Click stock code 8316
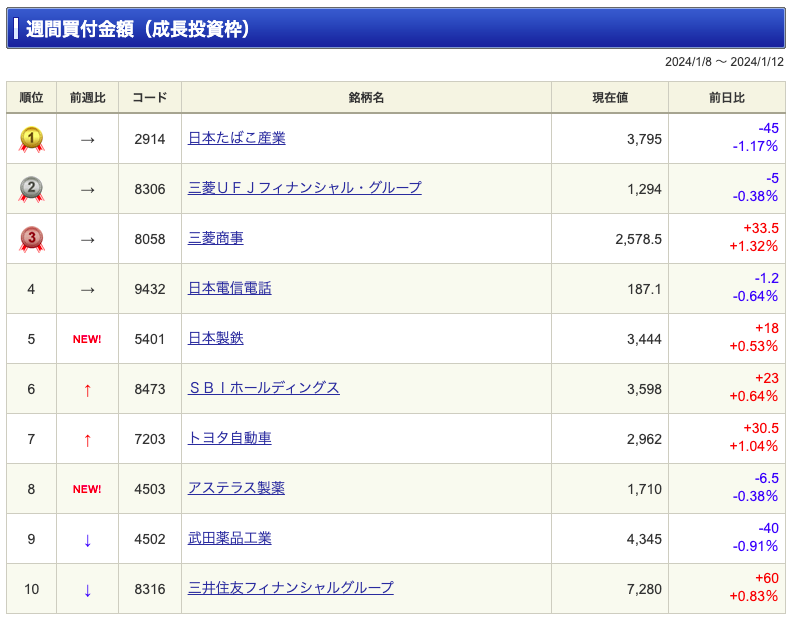Image resolution: width=791 pixels, height=618 pixels. click(150, 589)
